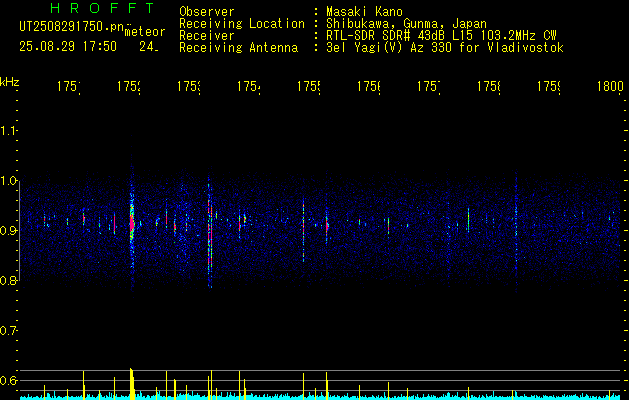Click the Observer field label

[207, 11]
